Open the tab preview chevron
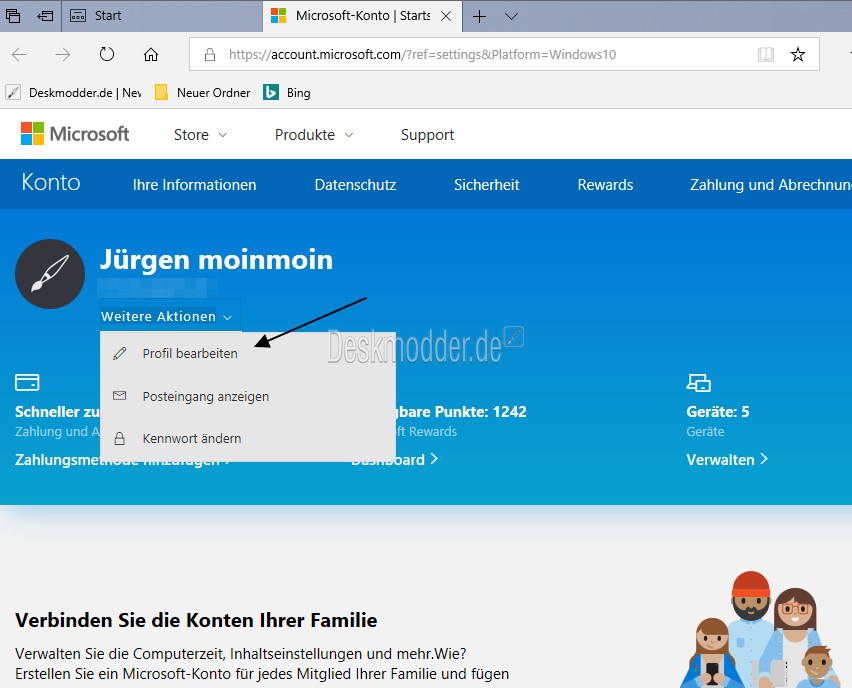This screenshot has width=852, height=688. 511,16
